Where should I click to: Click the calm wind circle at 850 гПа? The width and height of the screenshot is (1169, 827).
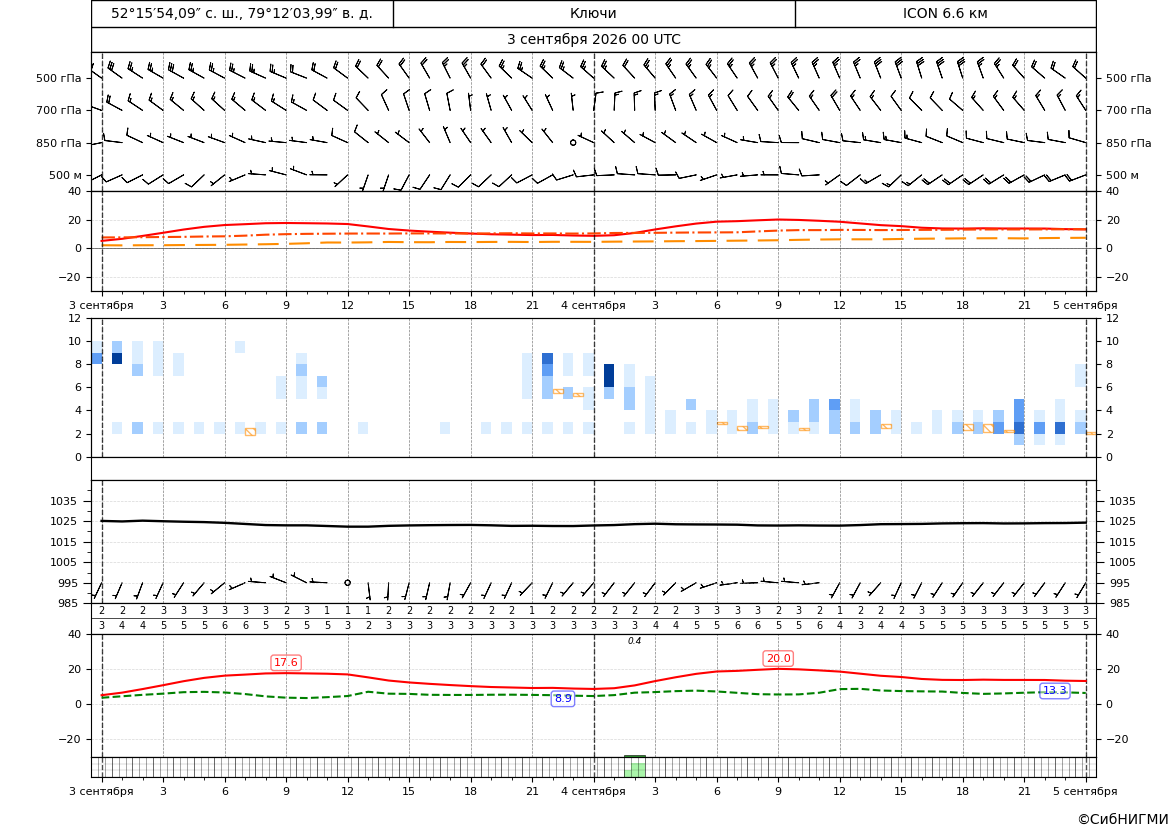(573, 142)
